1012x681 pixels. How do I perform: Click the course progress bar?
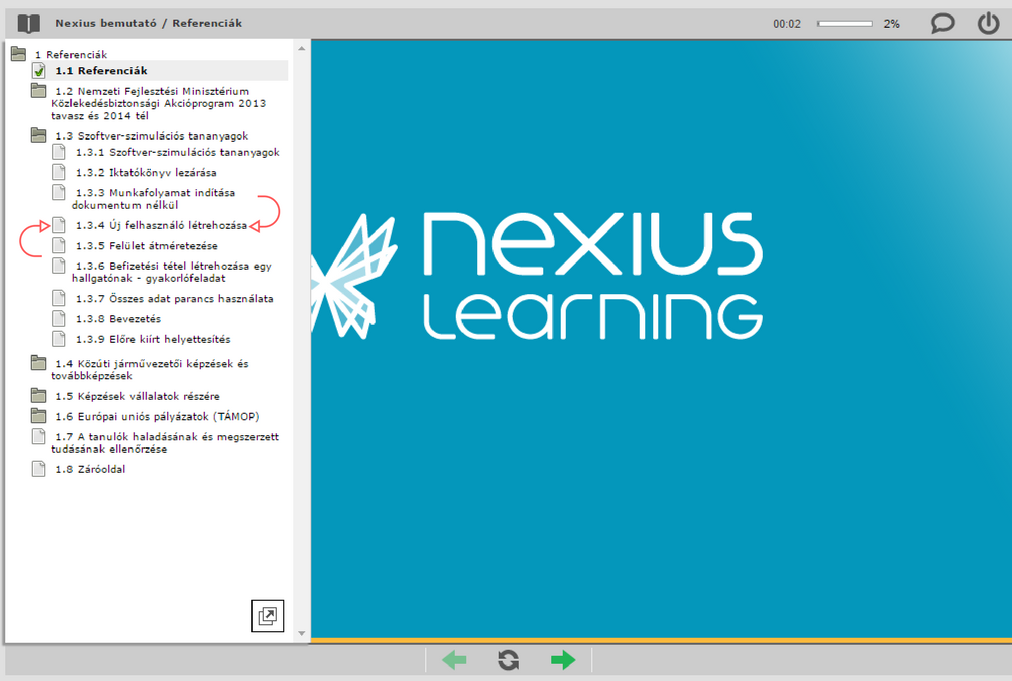(x=845, y=23)
